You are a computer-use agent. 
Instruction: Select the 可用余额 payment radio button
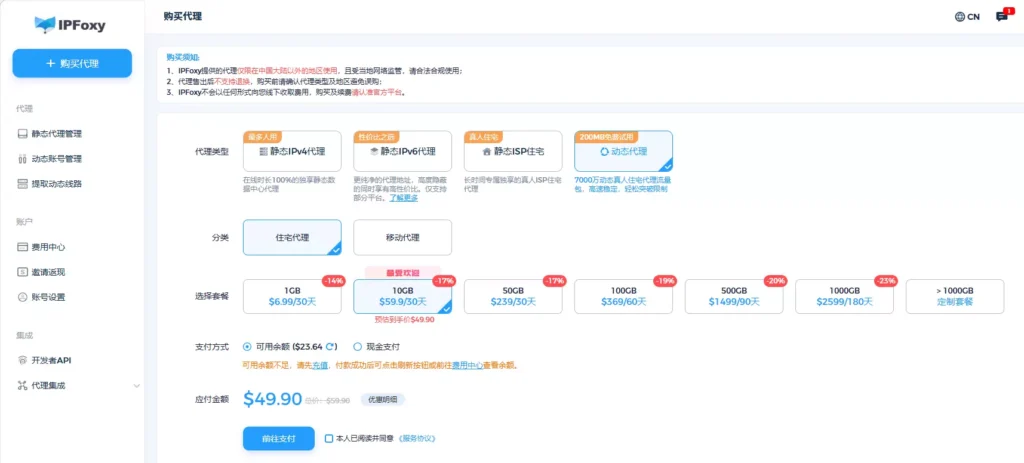pyautogui.click(x=248, y=347)
